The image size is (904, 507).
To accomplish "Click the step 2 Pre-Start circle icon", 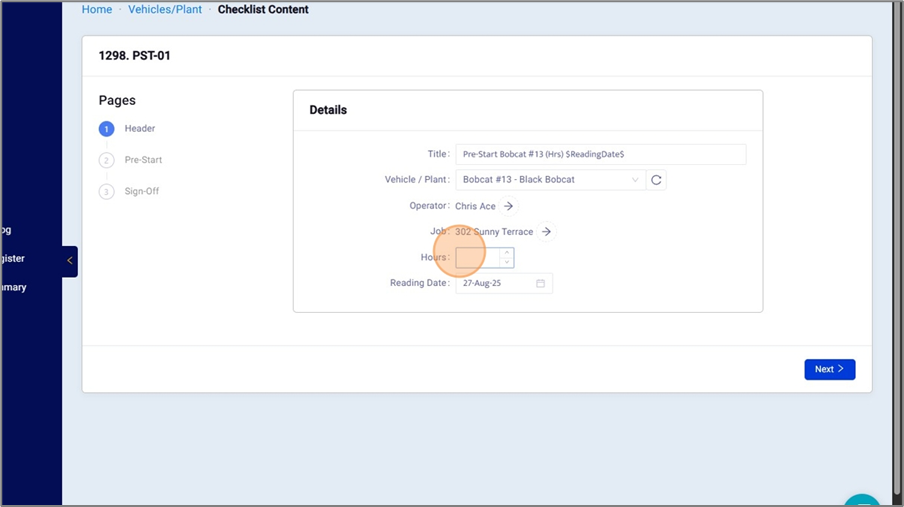I will (x=106, y=160).
